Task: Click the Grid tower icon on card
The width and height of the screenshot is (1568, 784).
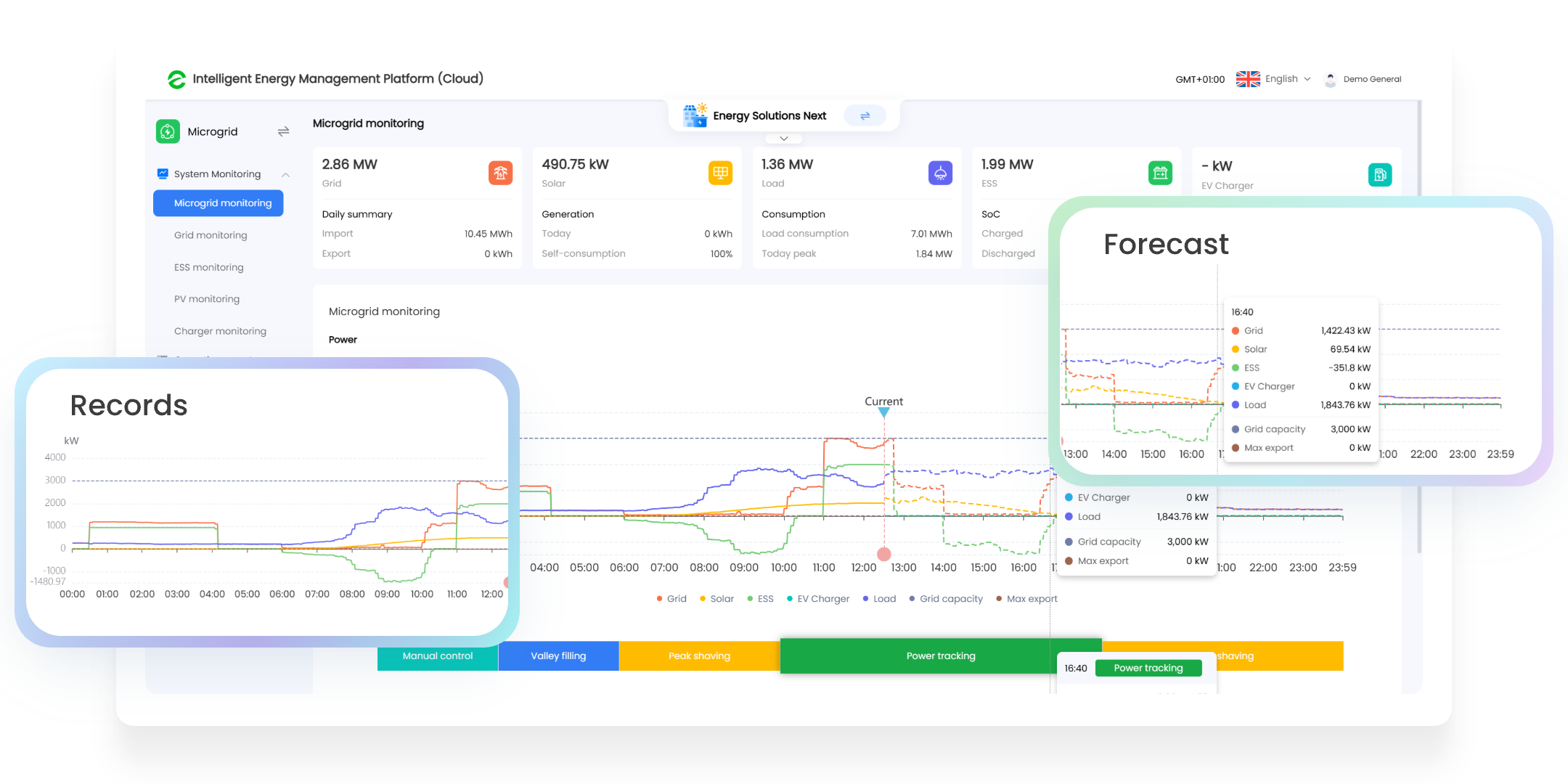Action: coord(501,173)
